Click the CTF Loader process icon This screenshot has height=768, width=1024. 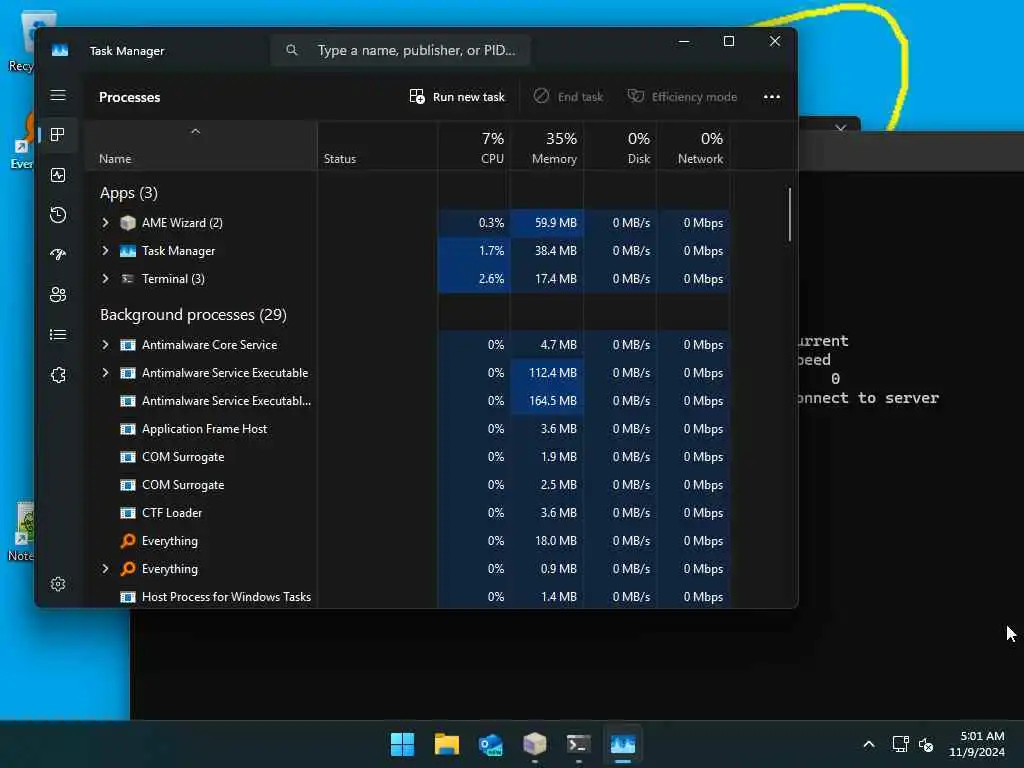128,513
